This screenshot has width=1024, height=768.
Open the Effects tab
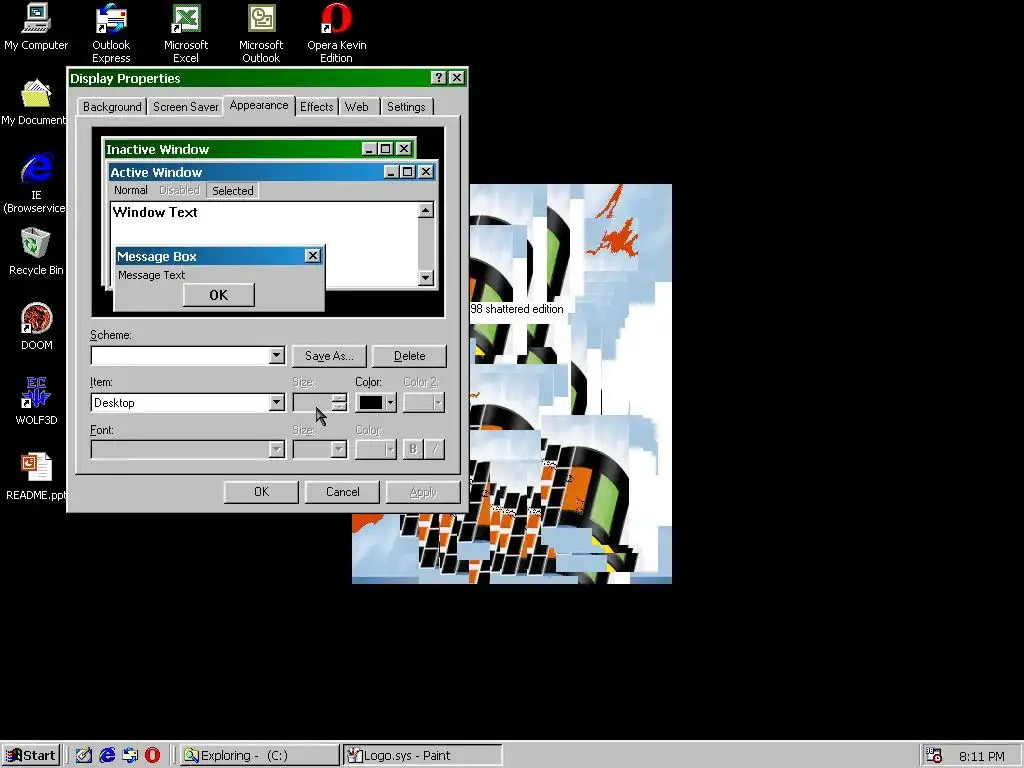(x=317, y=106)
